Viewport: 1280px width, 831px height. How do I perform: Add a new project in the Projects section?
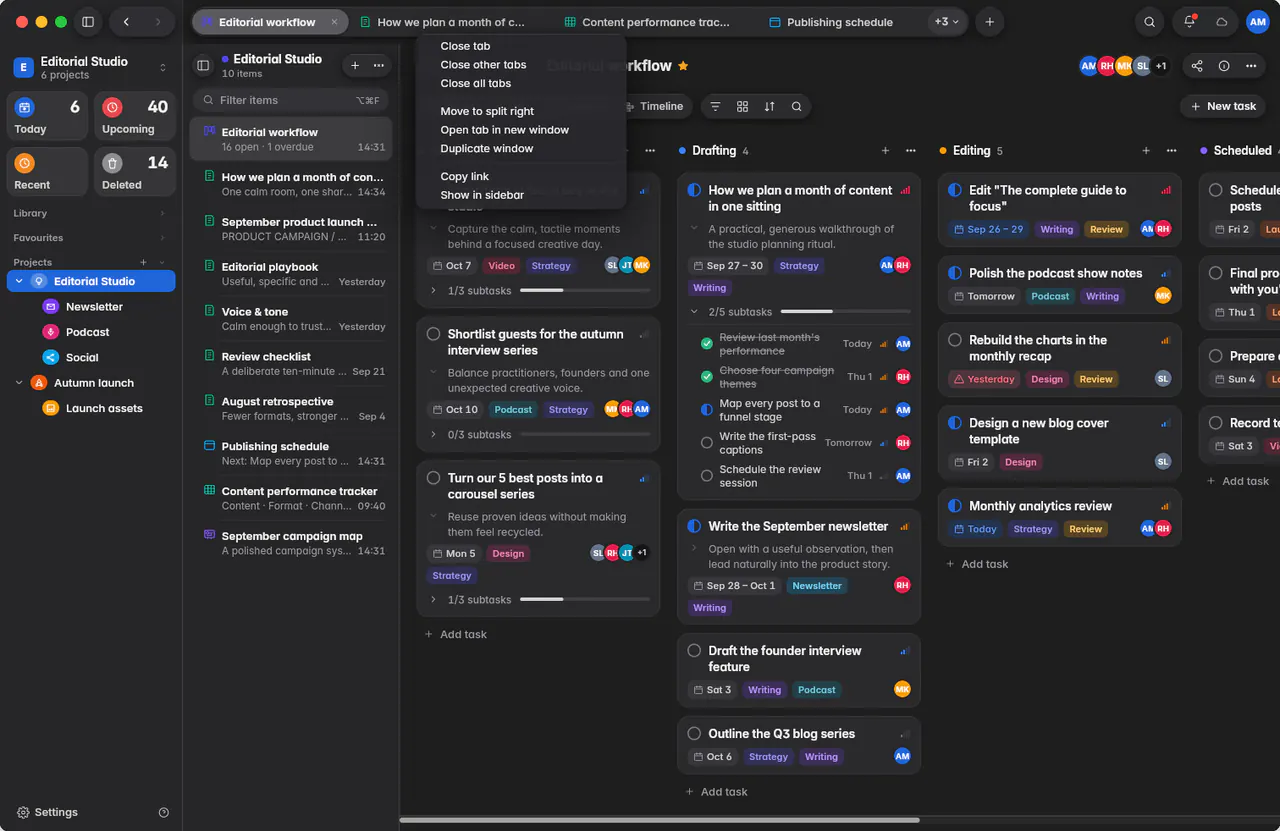[x=144, y=262]
